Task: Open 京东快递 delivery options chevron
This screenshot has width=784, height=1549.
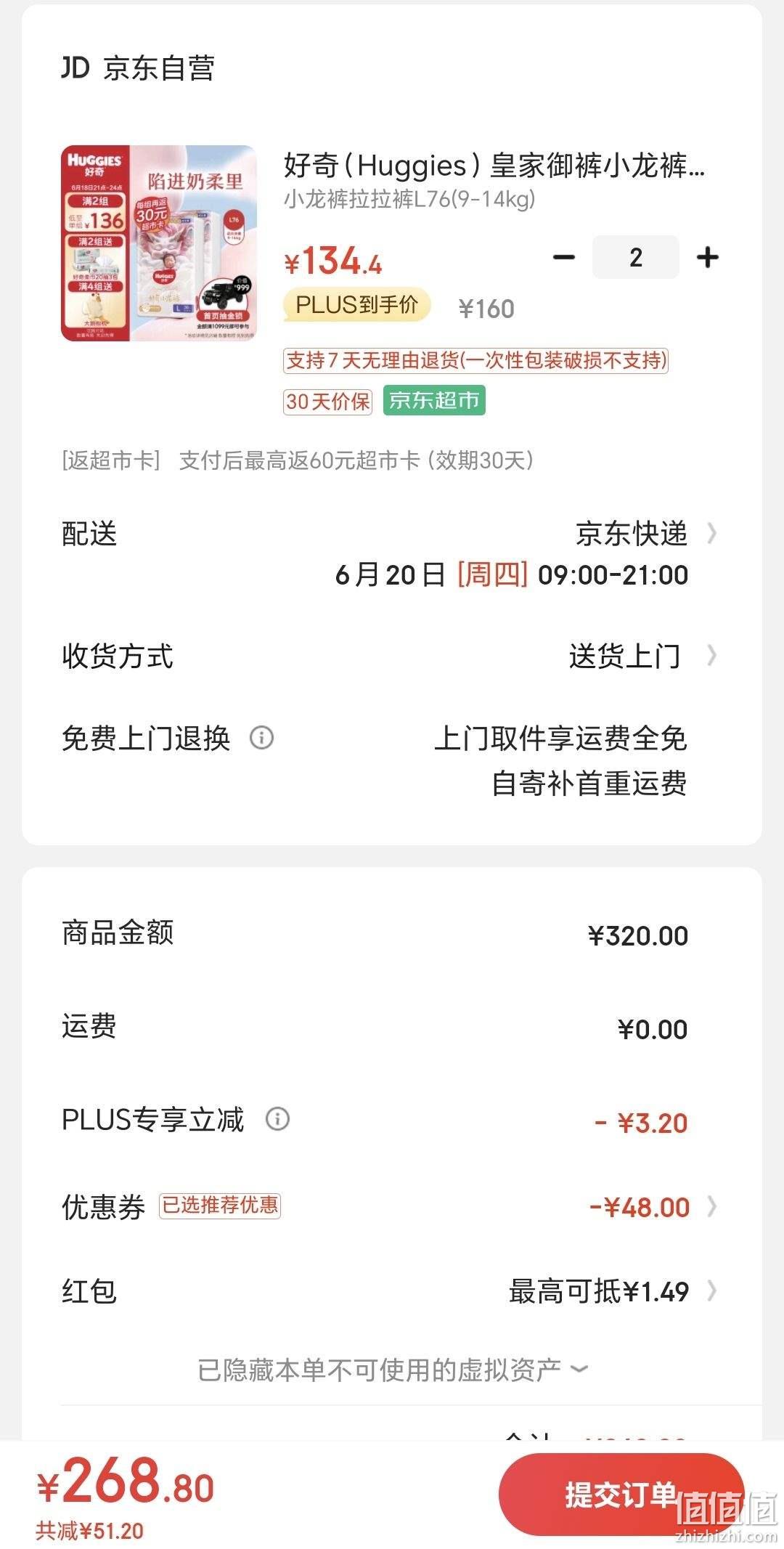Action: [x=712, y=534]
